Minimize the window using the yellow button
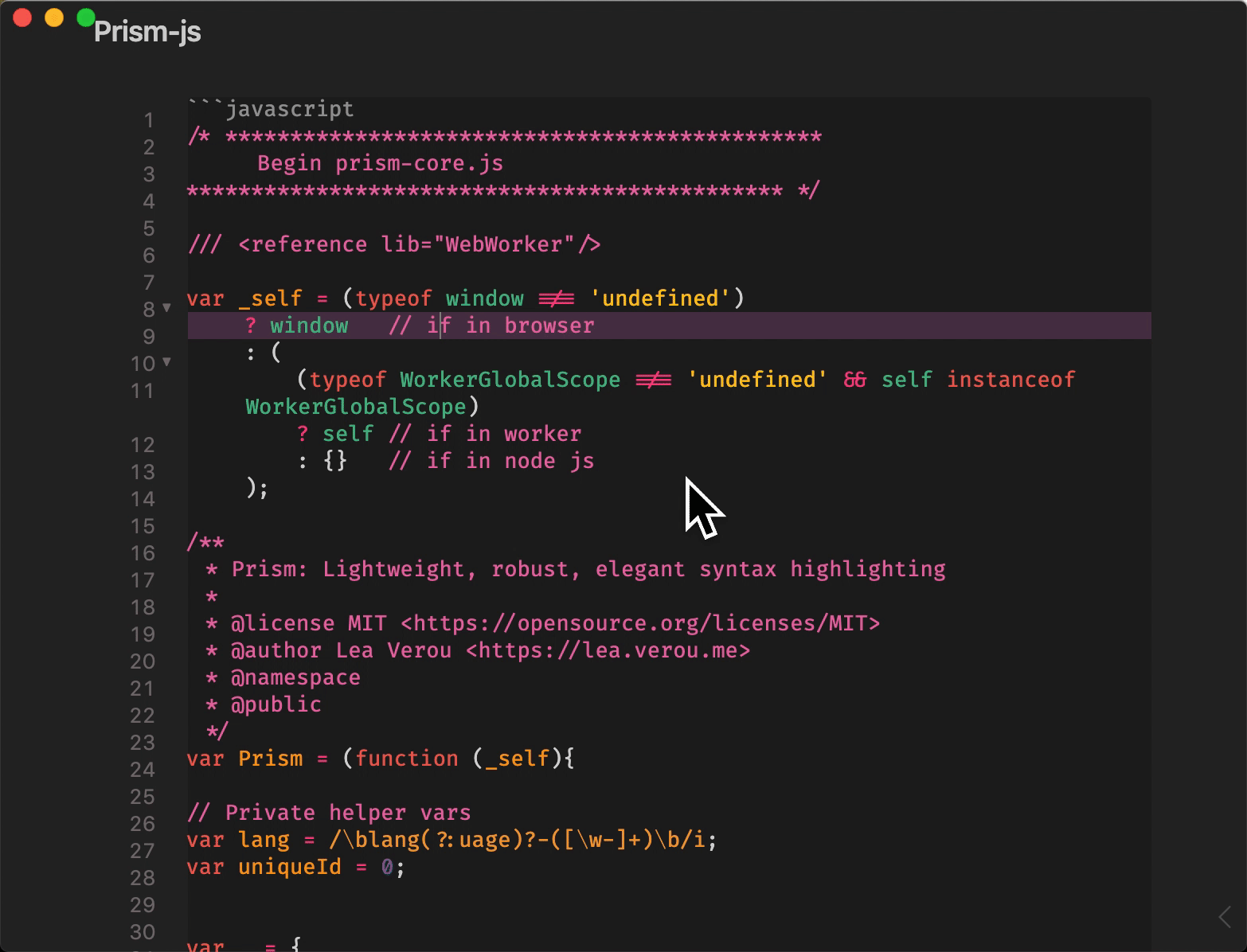This screenshot has width=1247, height=952. [54, 18]
